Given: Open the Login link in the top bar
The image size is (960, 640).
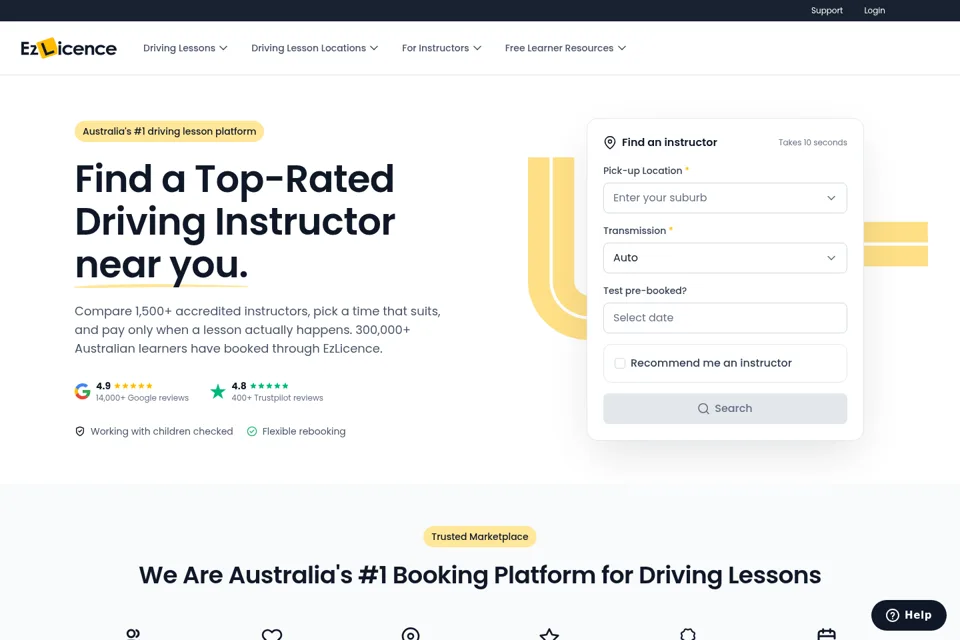Looking at the screenshot, I should click(874, 10).
